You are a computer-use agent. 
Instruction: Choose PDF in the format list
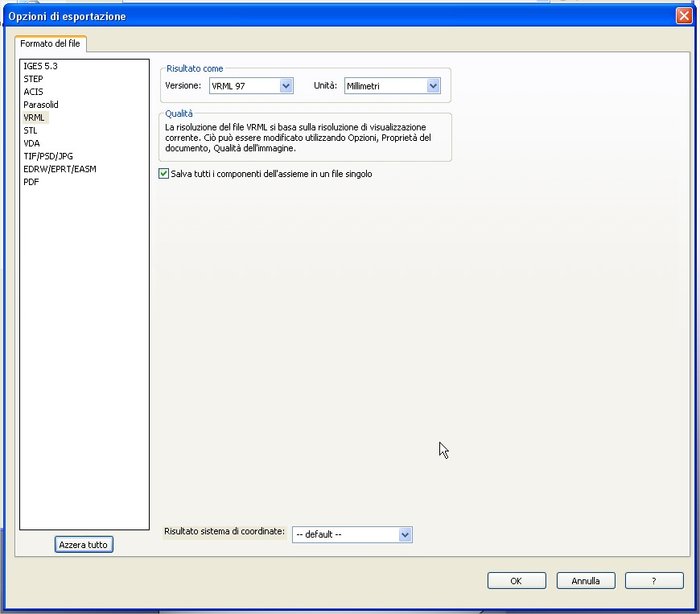tap(31, 182)
